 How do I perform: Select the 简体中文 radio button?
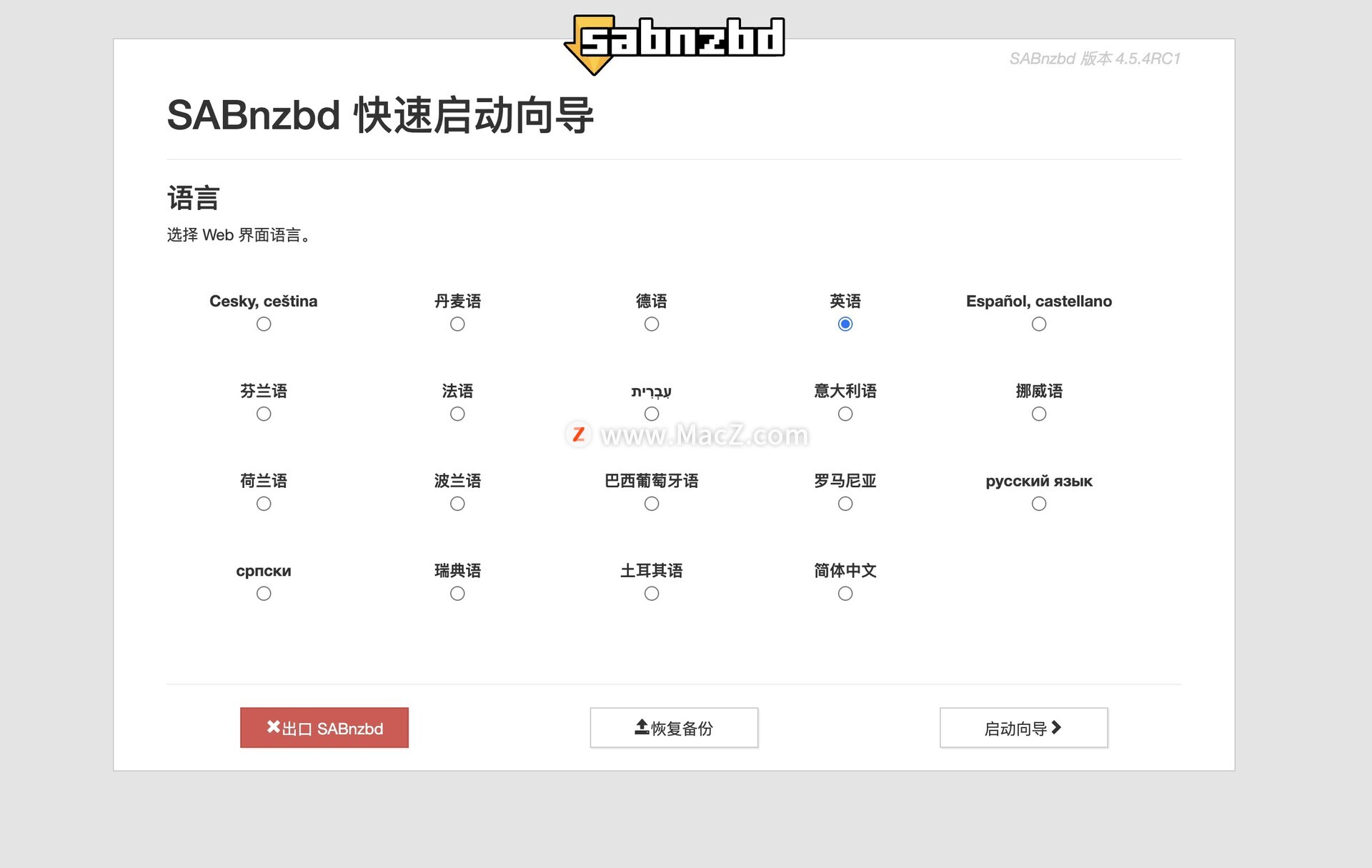coord(845,594)
